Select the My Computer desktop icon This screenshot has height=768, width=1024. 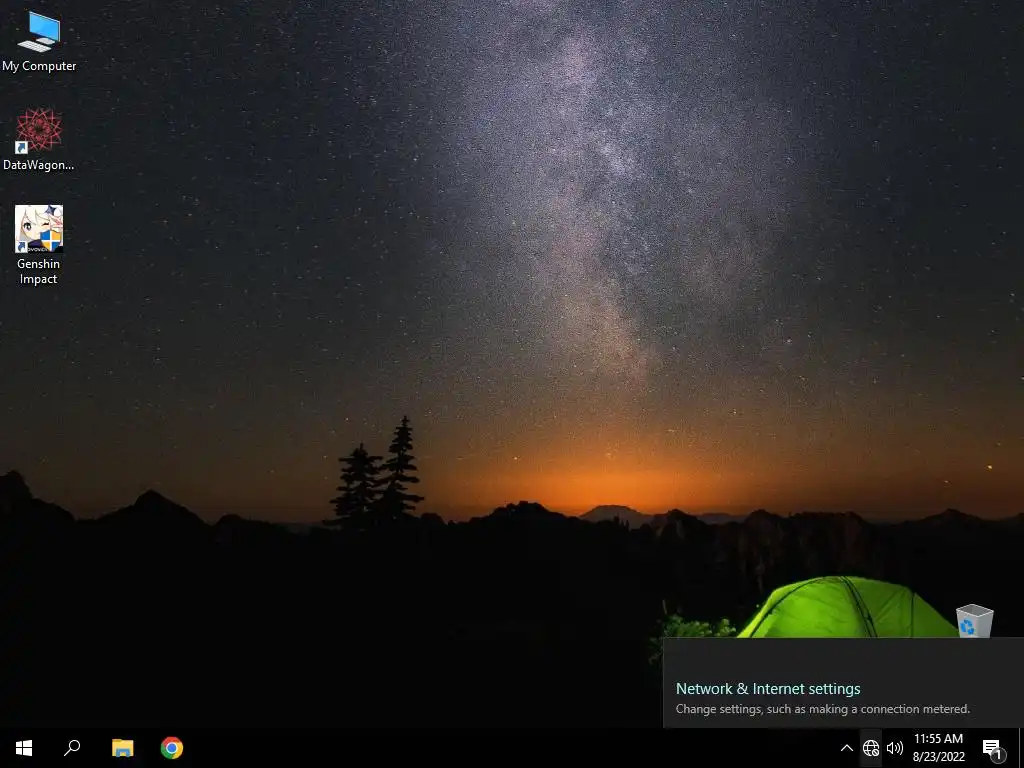point(39,41)
